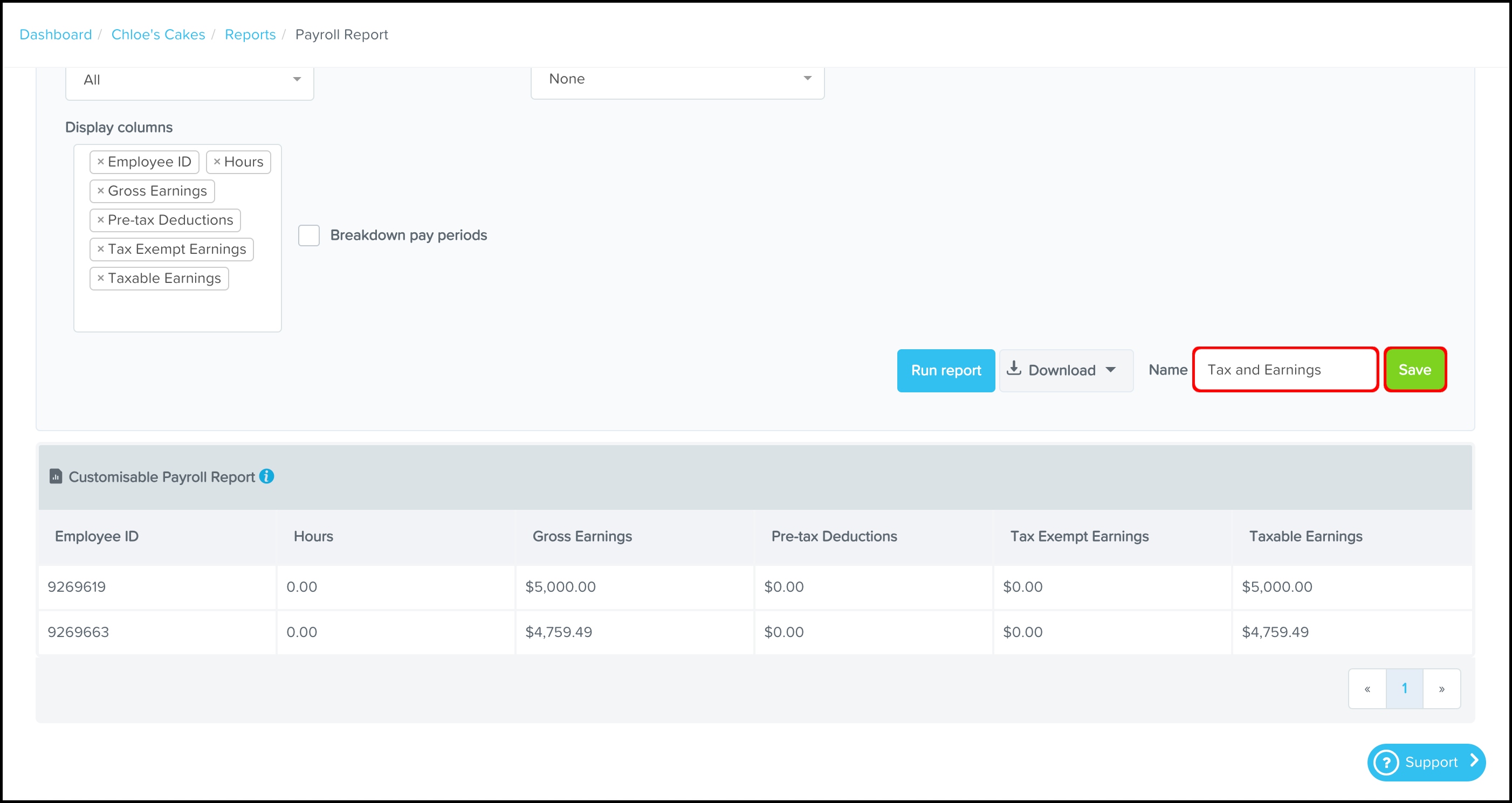The height and width of the screenshot is (803, 1512).
Task: Go to Dashboard breadcrumb
Action: click(x=56, y=34)
